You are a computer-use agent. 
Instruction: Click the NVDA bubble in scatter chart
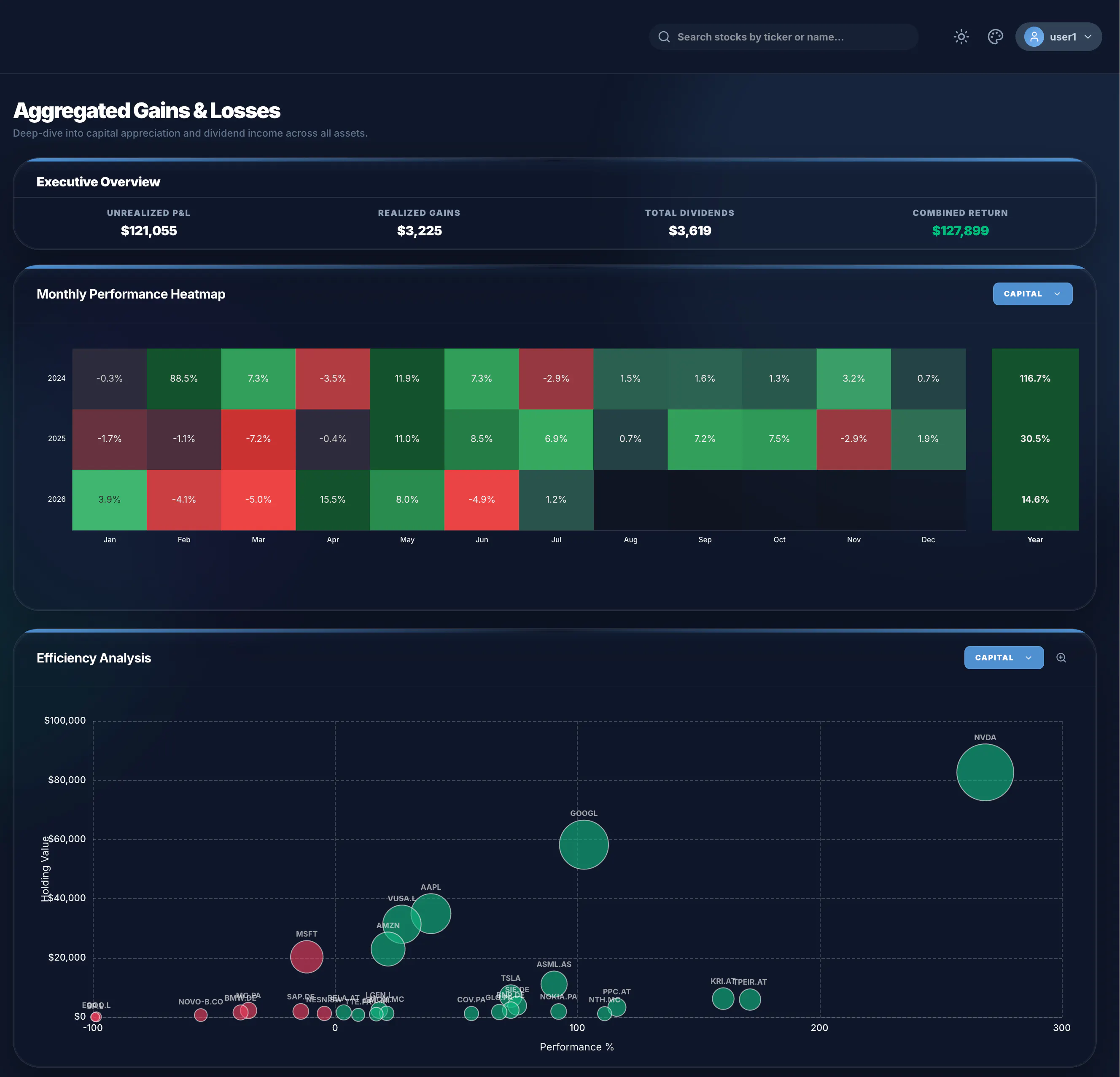click(x=985, y=773)
